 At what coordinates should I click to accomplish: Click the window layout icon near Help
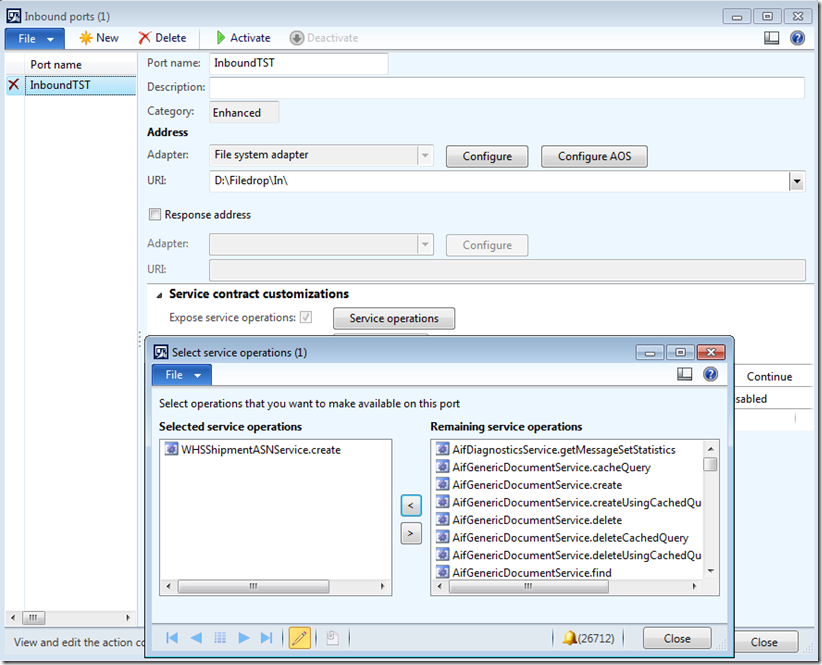(770, 37)
